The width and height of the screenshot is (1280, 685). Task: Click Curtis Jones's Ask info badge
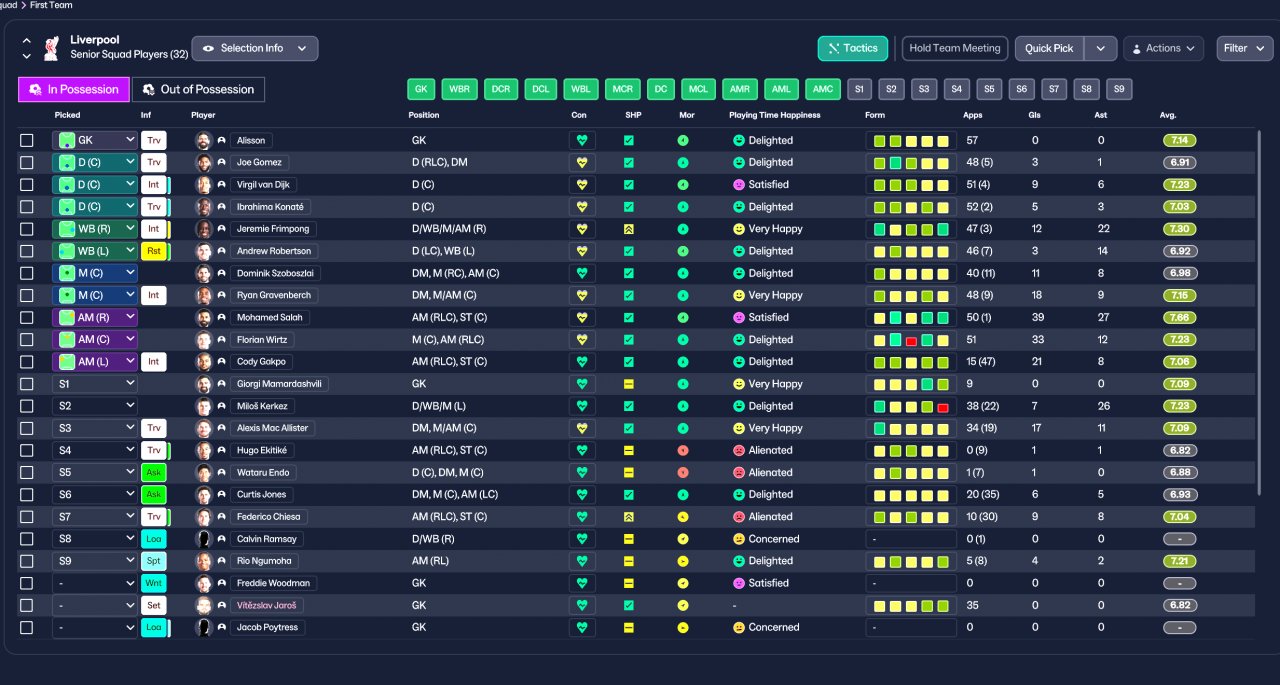(154, 494)
